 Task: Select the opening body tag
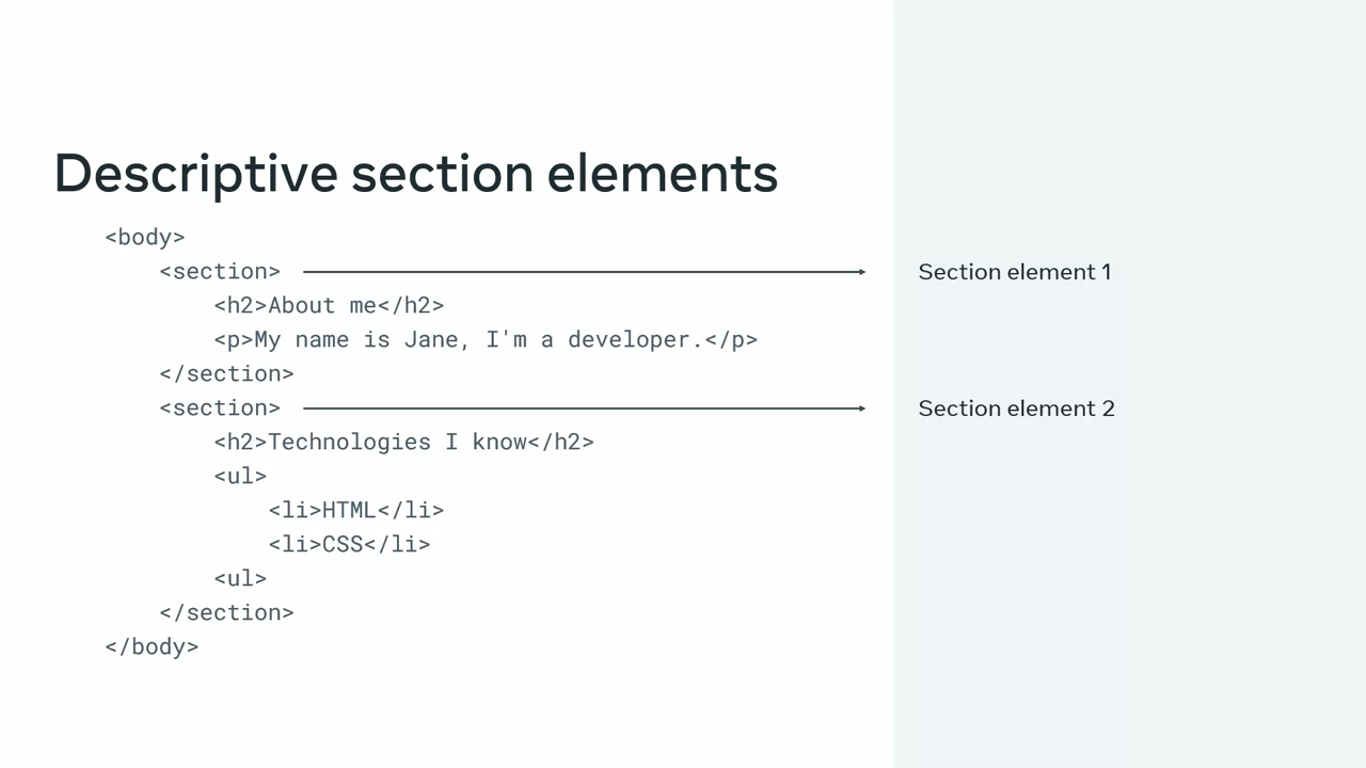[x=145, y=237]
